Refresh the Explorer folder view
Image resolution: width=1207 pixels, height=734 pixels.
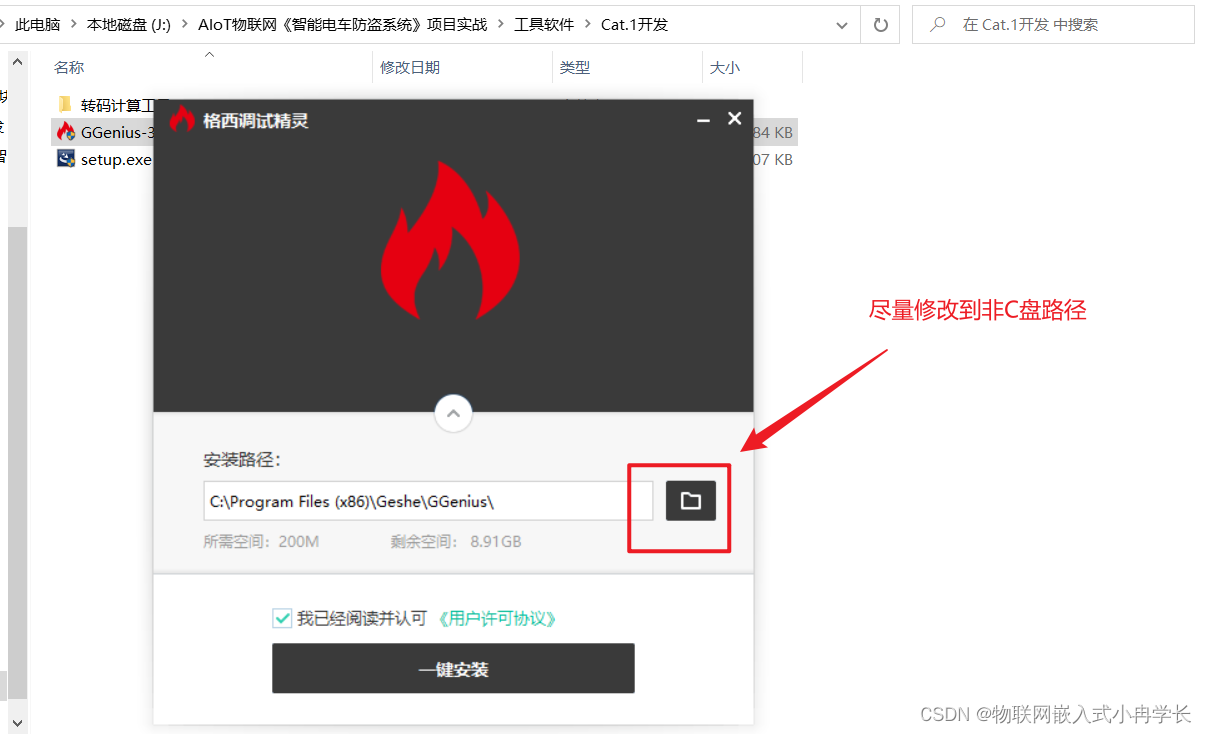(x=880, y=24)
